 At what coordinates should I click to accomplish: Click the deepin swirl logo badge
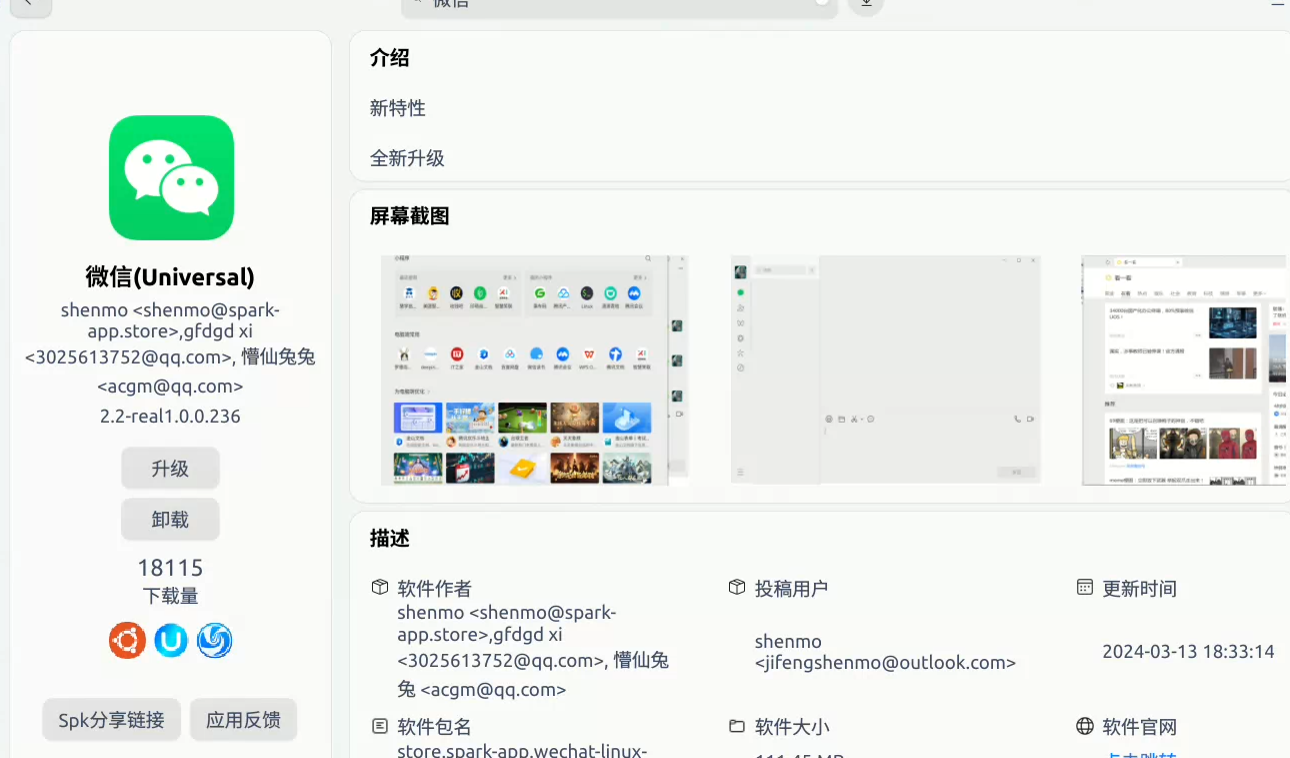tap(214, 640)
